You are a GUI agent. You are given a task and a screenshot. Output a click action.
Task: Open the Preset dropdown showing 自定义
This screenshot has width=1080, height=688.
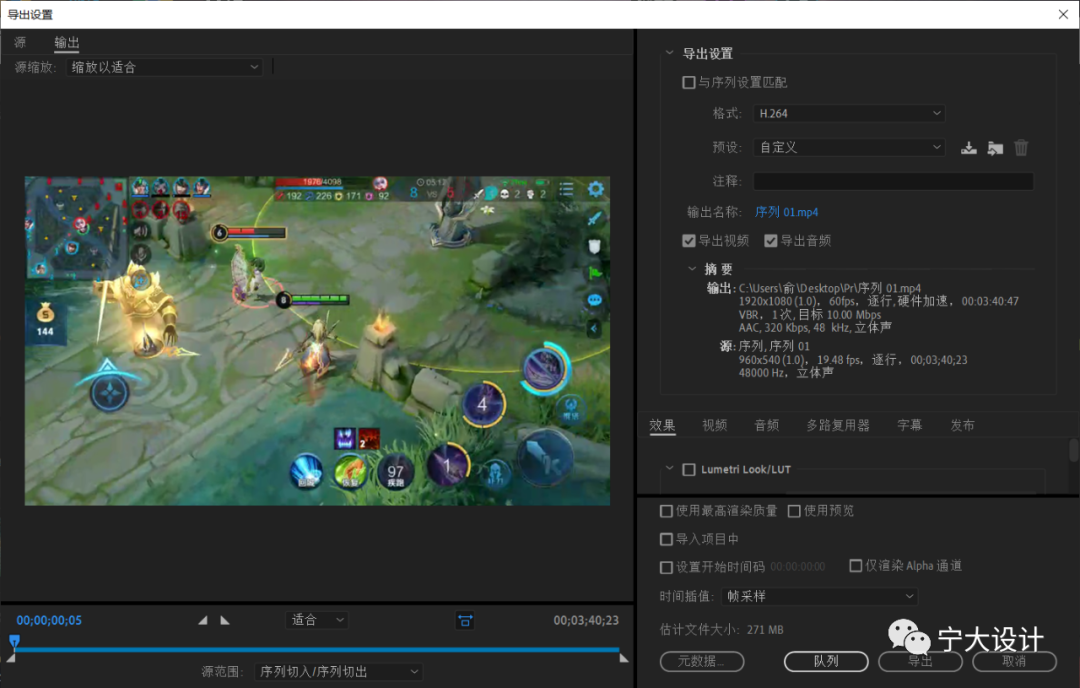[849, 147]
